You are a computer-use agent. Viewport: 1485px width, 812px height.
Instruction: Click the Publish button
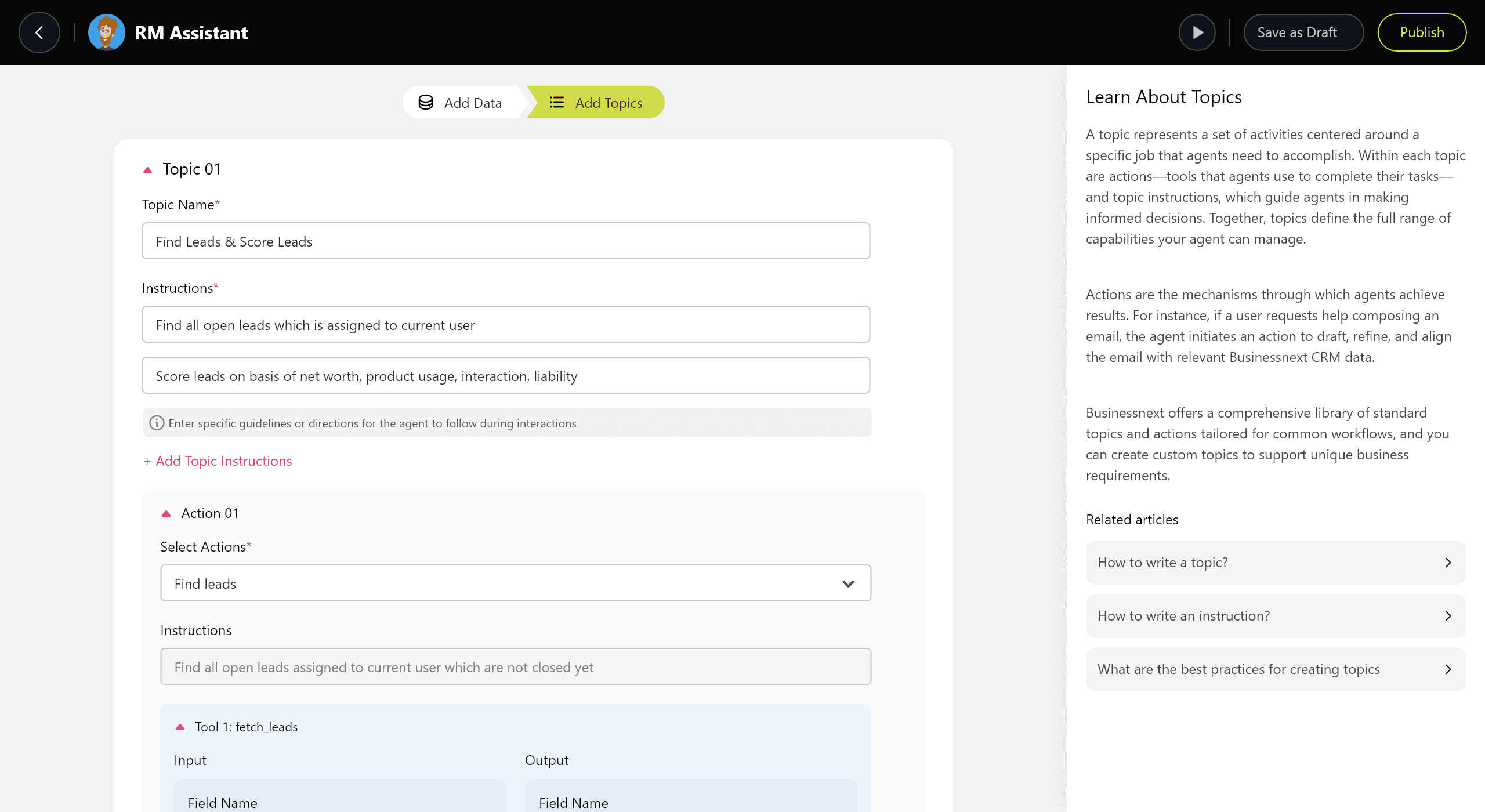pyautogui.click(x=1421, y=32)
